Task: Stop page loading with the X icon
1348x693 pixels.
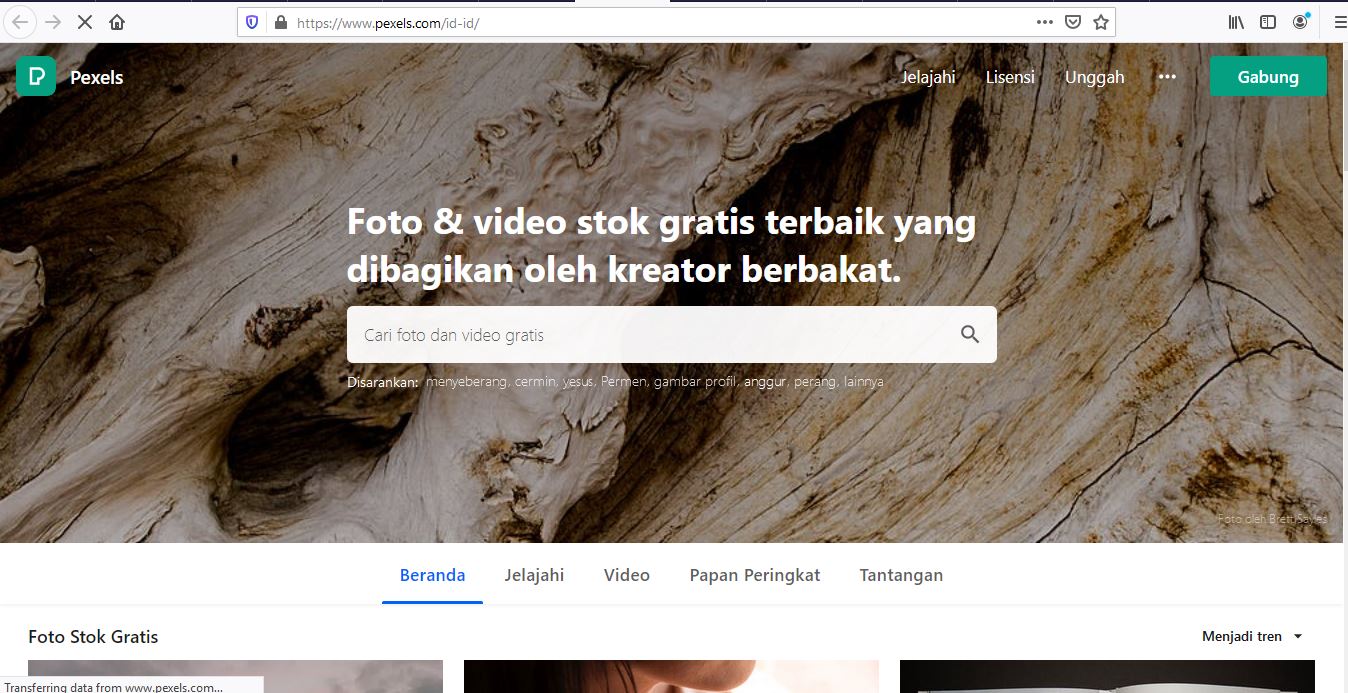Action: (84, 20)
